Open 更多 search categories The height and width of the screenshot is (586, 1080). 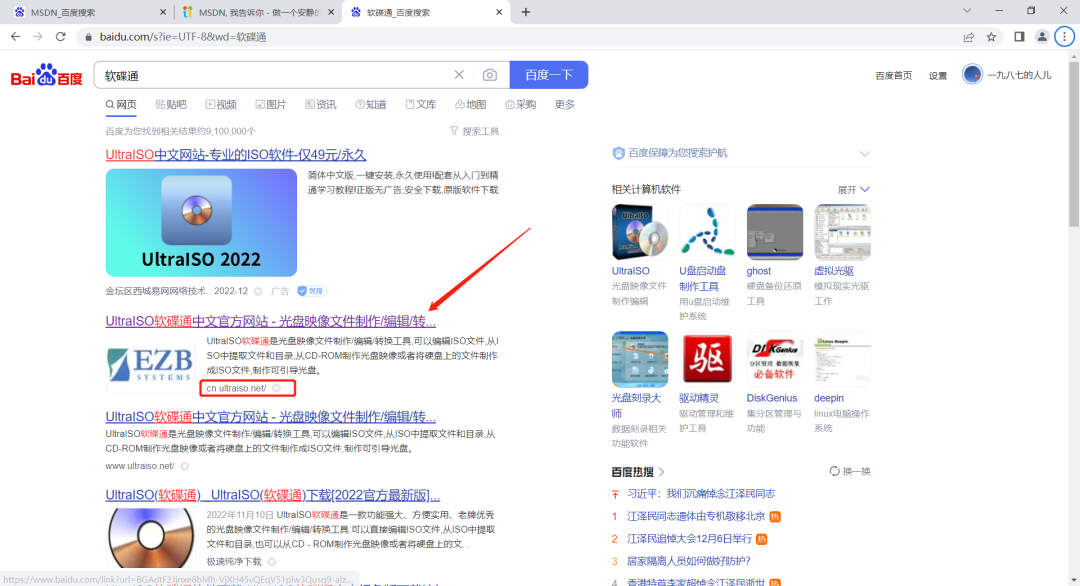(564, 105)
